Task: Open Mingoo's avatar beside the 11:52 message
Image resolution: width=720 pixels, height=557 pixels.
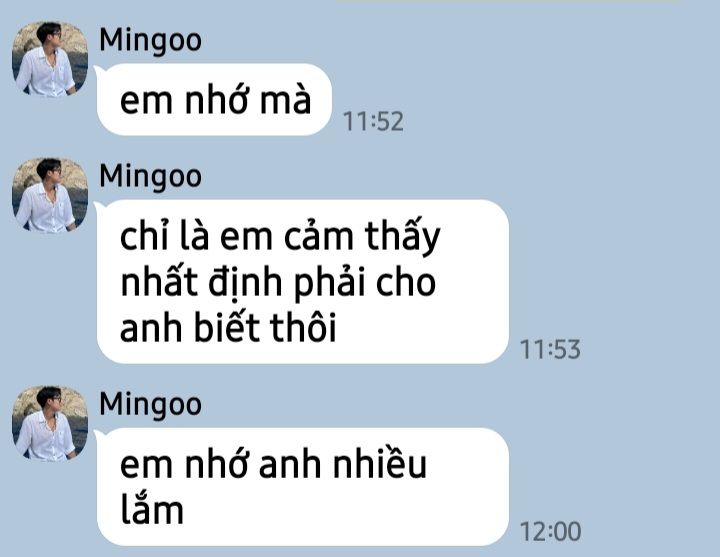Action: pyautogui.click(x=50, y=59)
